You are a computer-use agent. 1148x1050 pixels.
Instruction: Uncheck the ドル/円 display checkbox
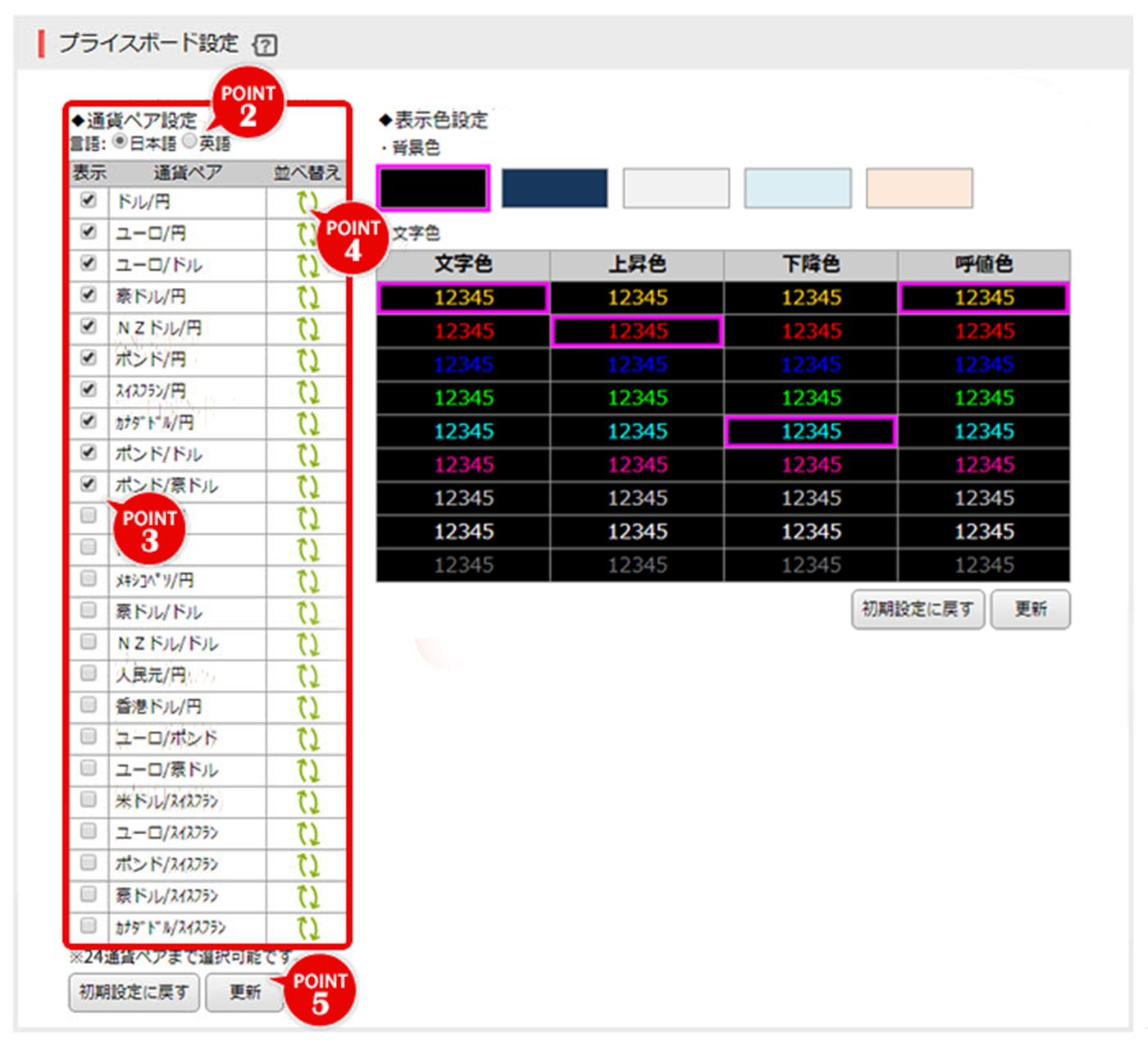point(88,199)
